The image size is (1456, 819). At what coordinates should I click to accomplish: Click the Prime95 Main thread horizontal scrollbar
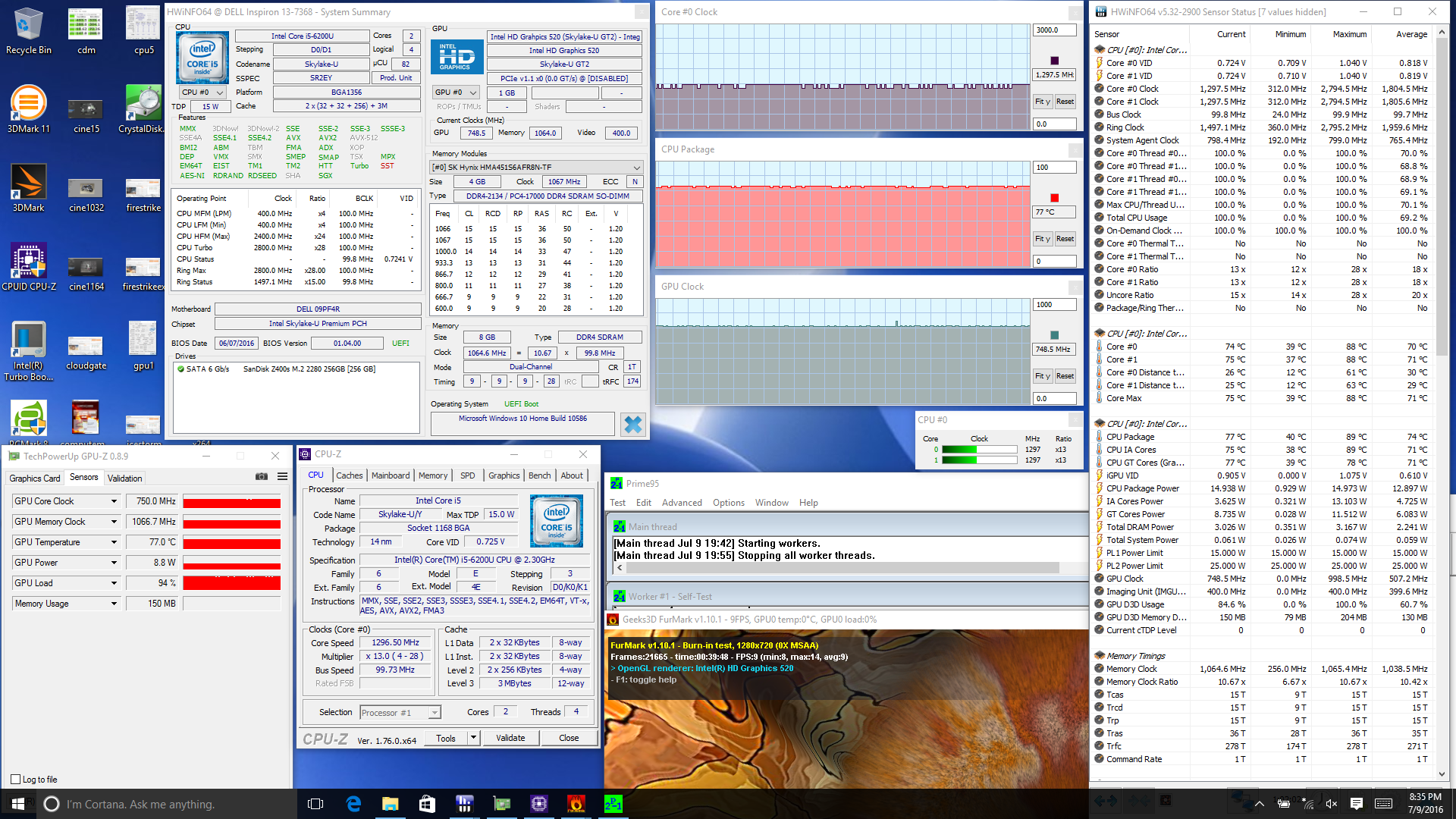point(842,568)
